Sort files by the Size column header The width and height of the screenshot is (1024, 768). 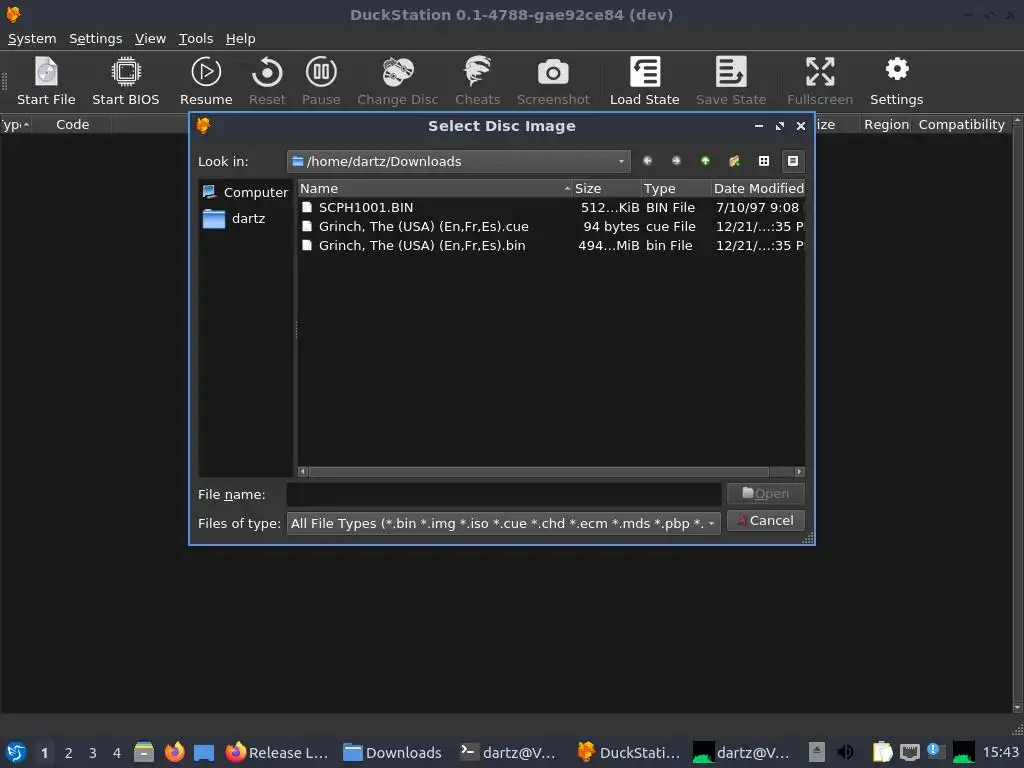point(606,189)
